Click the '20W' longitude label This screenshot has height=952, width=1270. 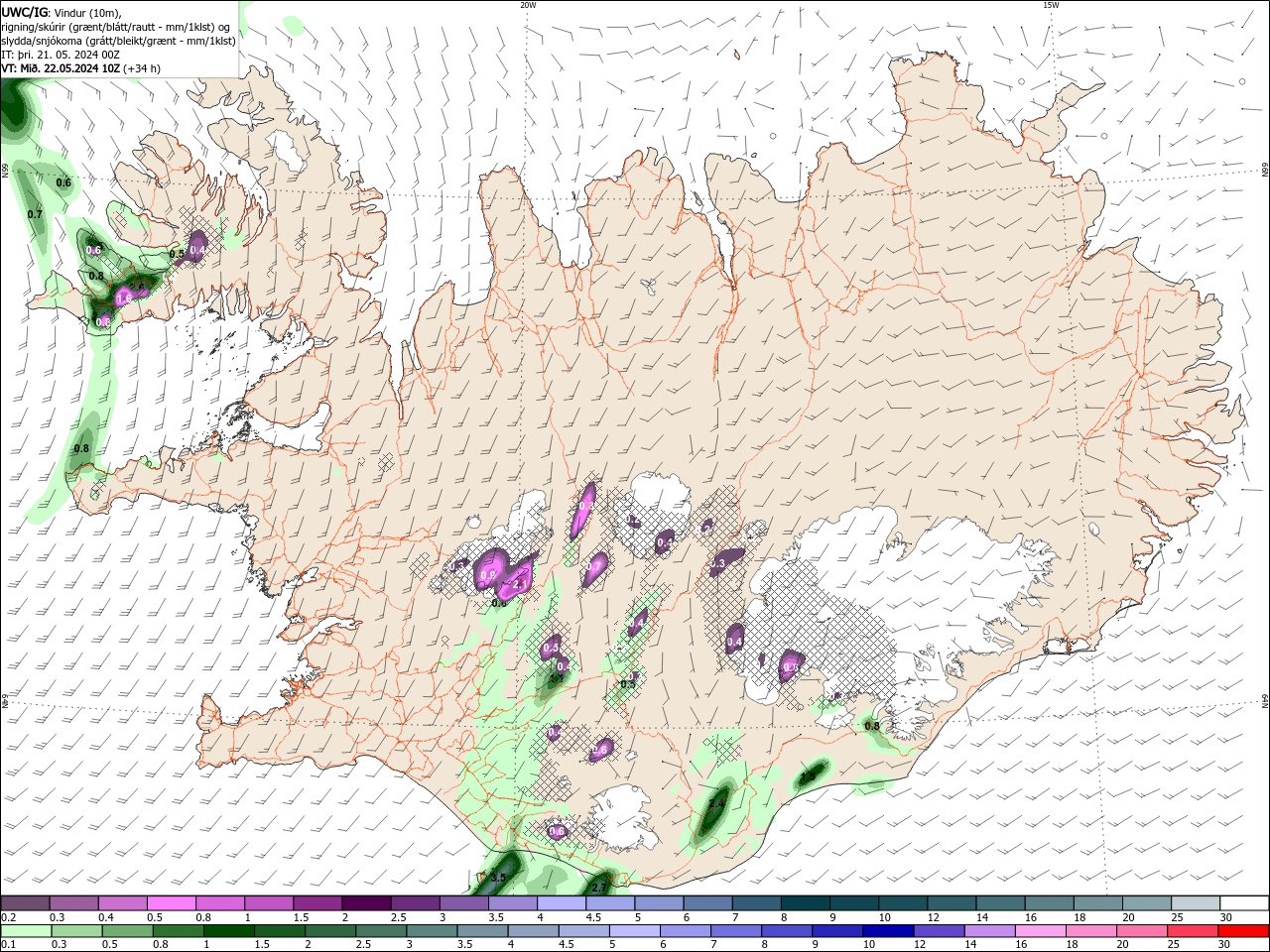point(527,5)
